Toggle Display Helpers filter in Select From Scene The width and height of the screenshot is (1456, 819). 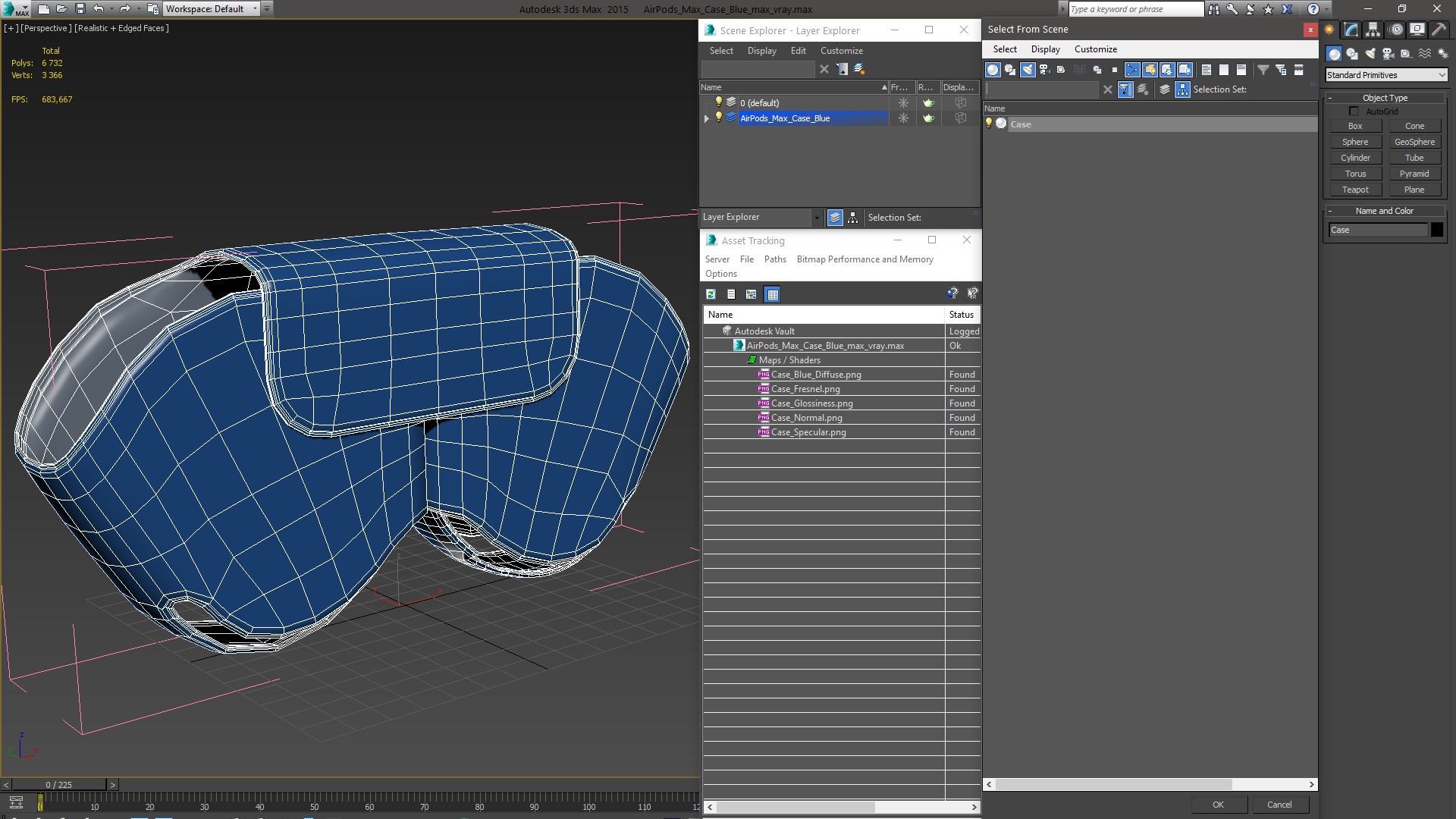1062,70
